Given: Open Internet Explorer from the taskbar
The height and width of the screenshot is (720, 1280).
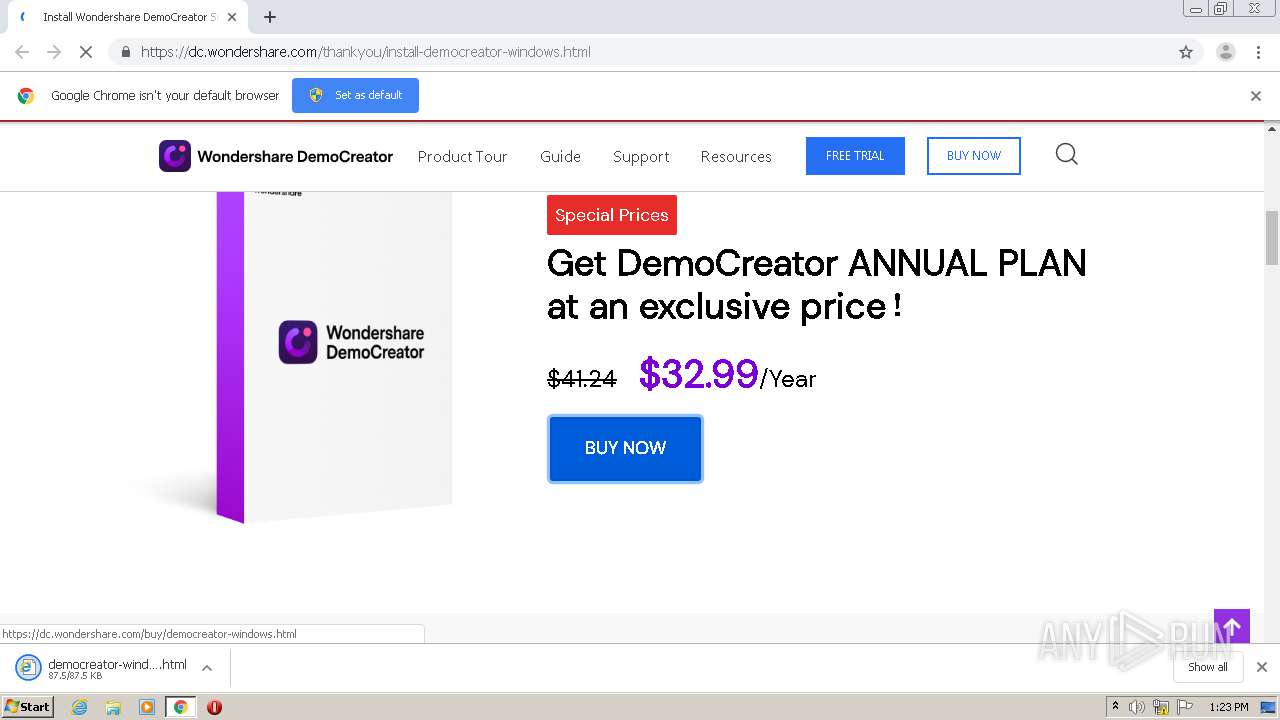Looking at the screenshot, I should [79, 707].
